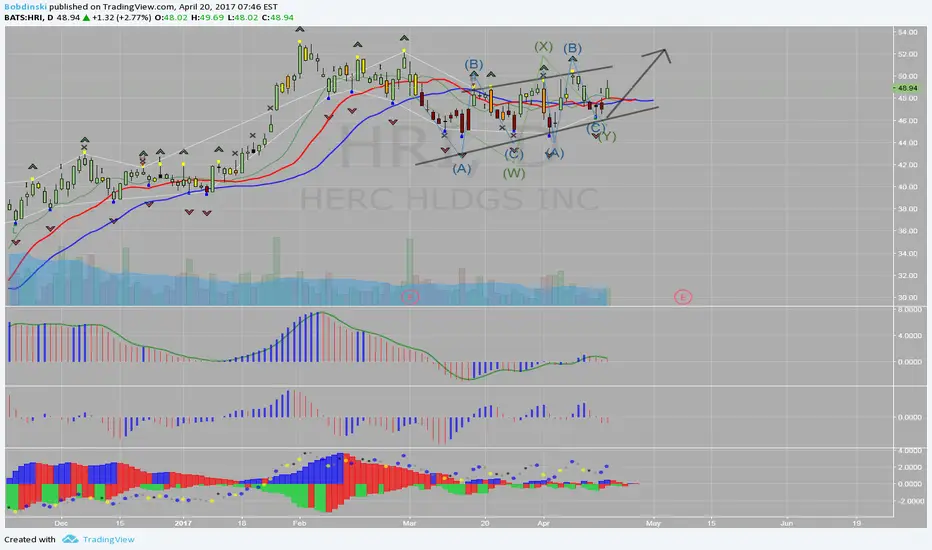Select the (W) wave label
932x550 pixels.
tap(514, 173)
